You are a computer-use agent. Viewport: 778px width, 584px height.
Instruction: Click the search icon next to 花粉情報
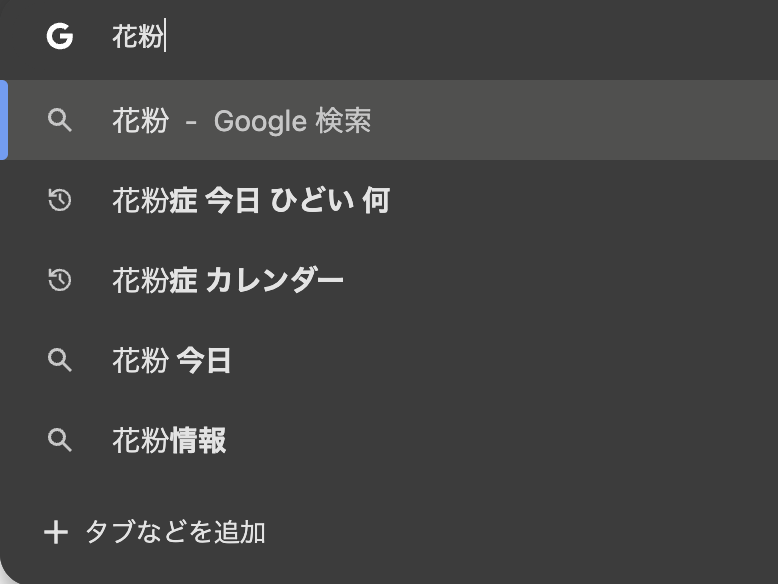[60, 440]
